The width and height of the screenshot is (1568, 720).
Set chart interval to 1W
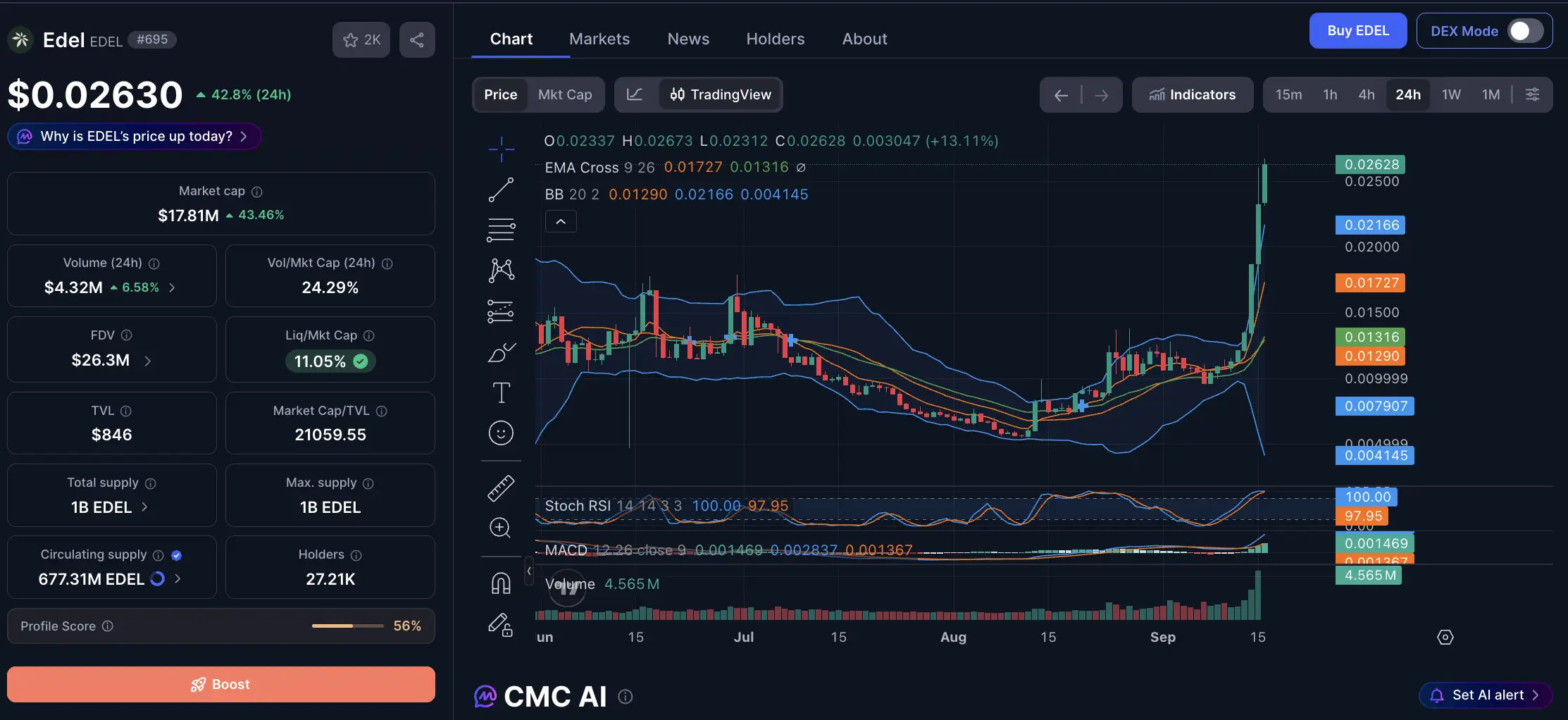(1451, 94)
